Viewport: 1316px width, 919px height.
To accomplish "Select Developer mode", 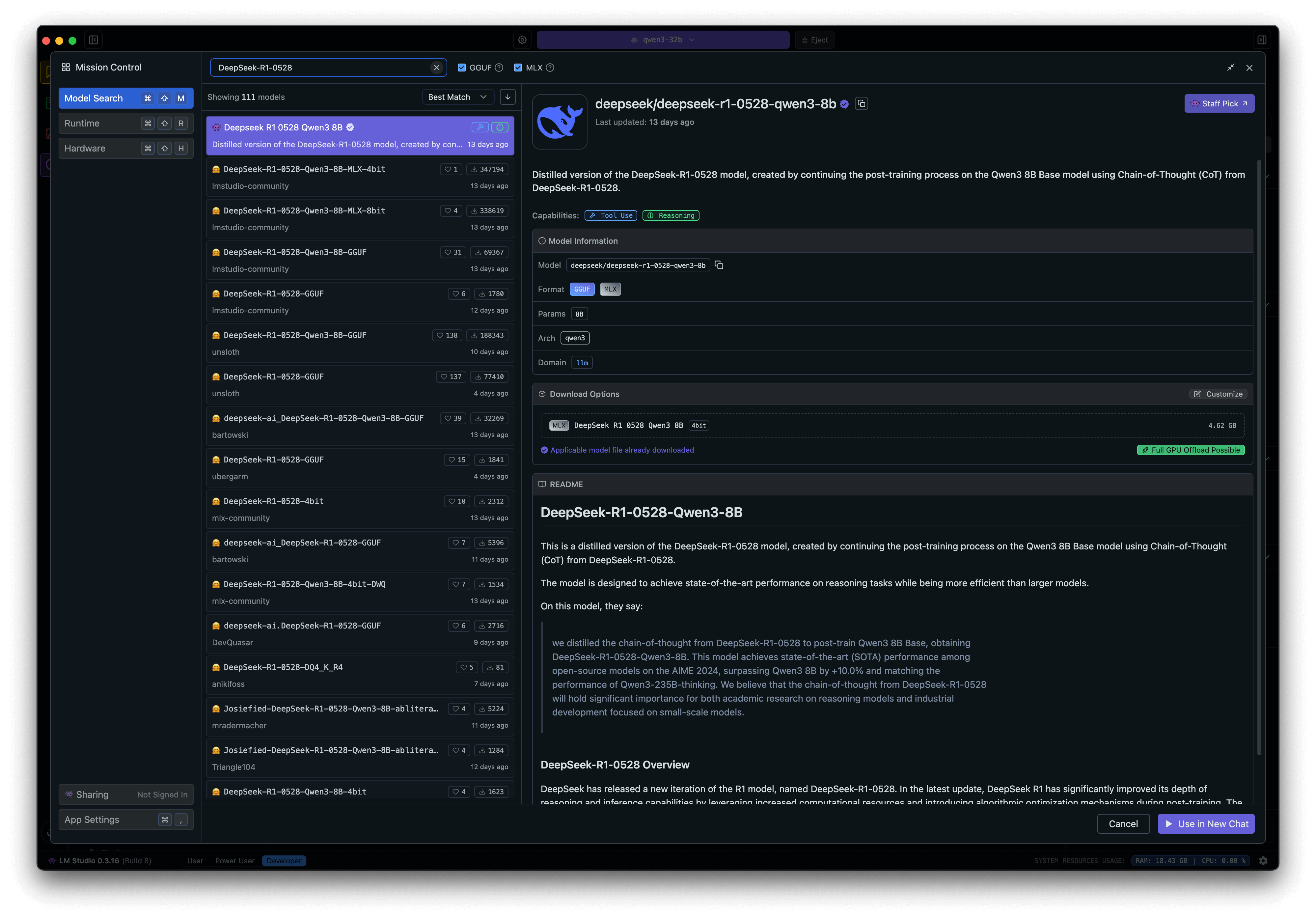I will pos(284,860).
